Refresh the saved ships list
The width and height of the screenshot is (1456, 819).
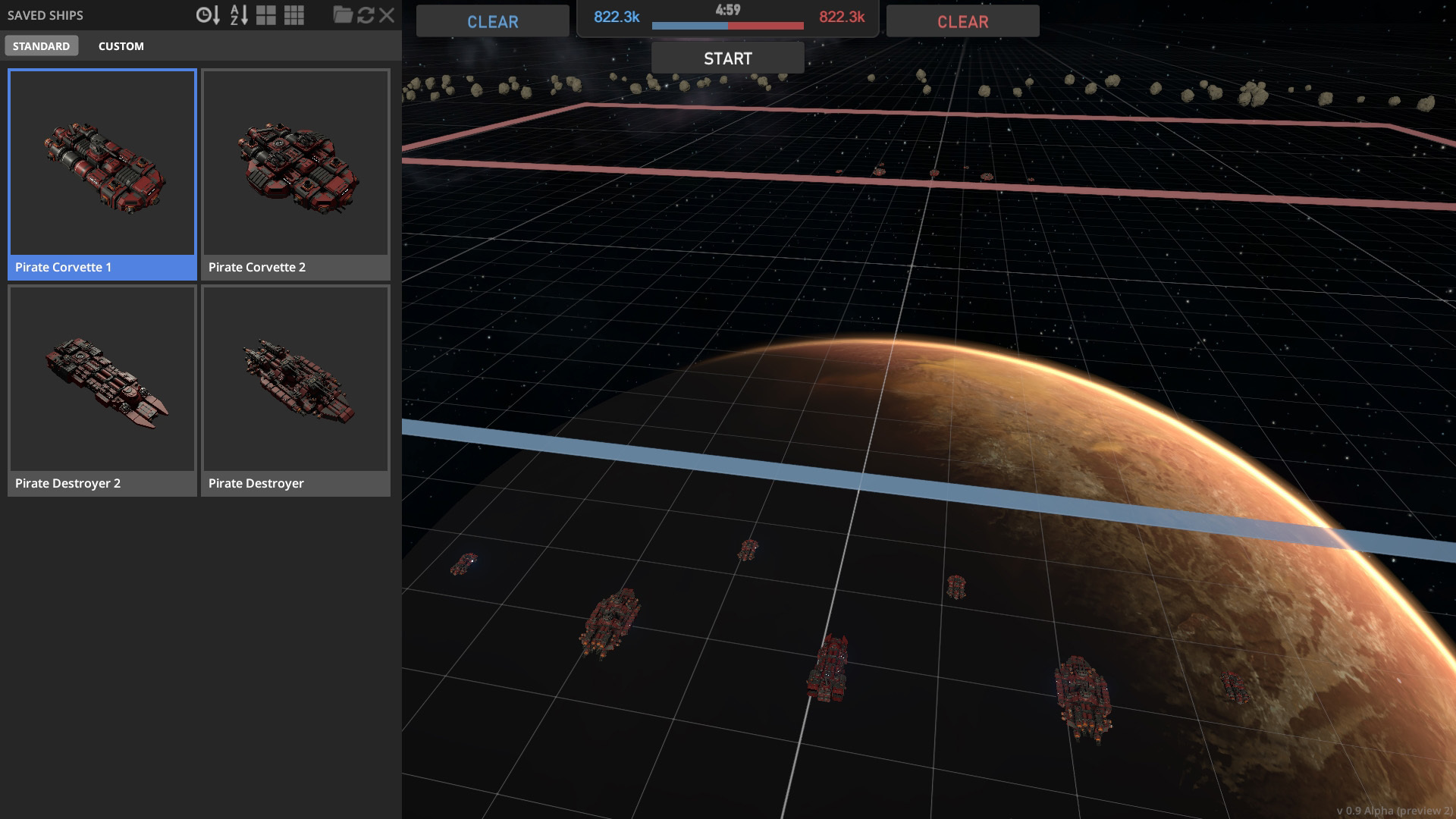[x=366, y=15]
